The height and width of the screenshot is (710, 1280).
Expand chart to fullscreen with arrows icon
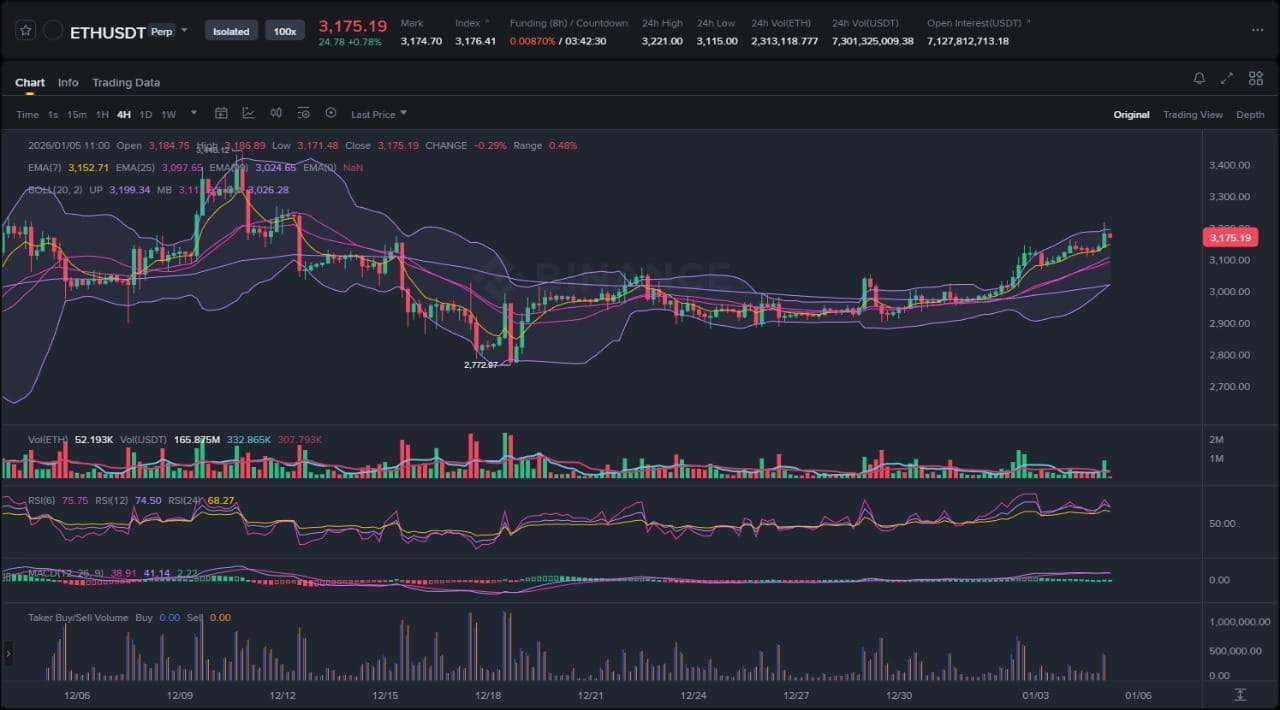[1227, 78]
